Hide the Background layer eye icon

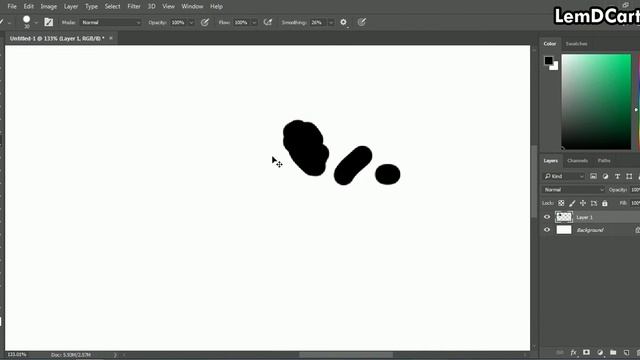pos(547,230)
